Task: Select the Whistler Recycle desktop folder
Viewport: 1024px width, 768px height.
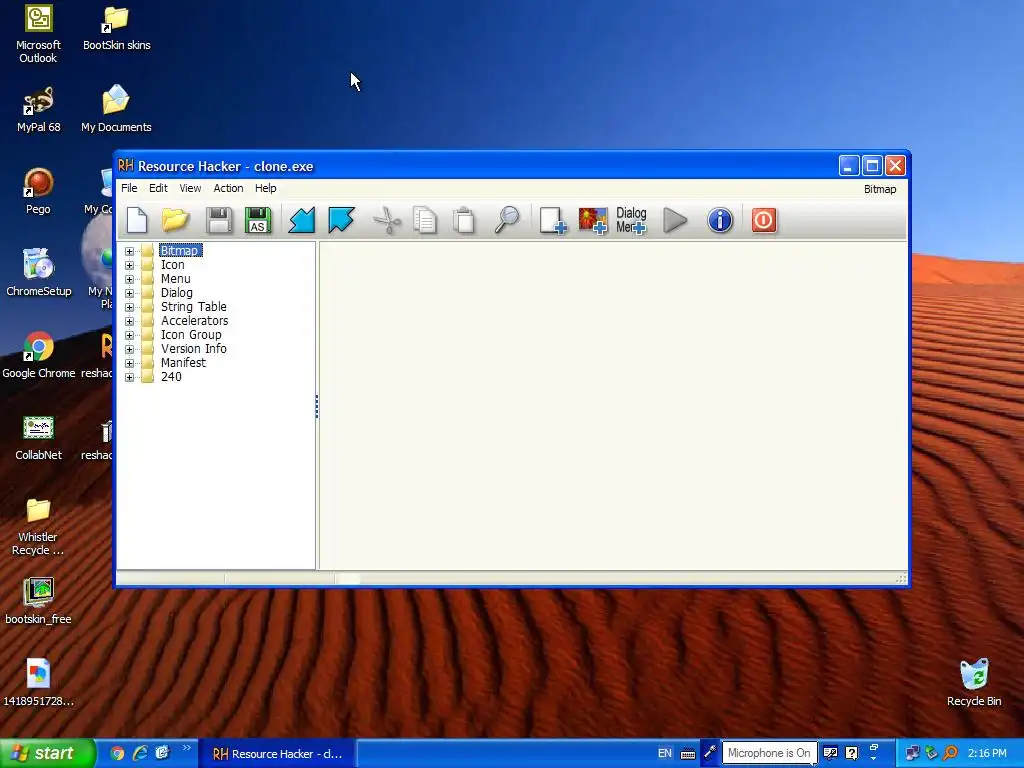Action: pos(38,528)
